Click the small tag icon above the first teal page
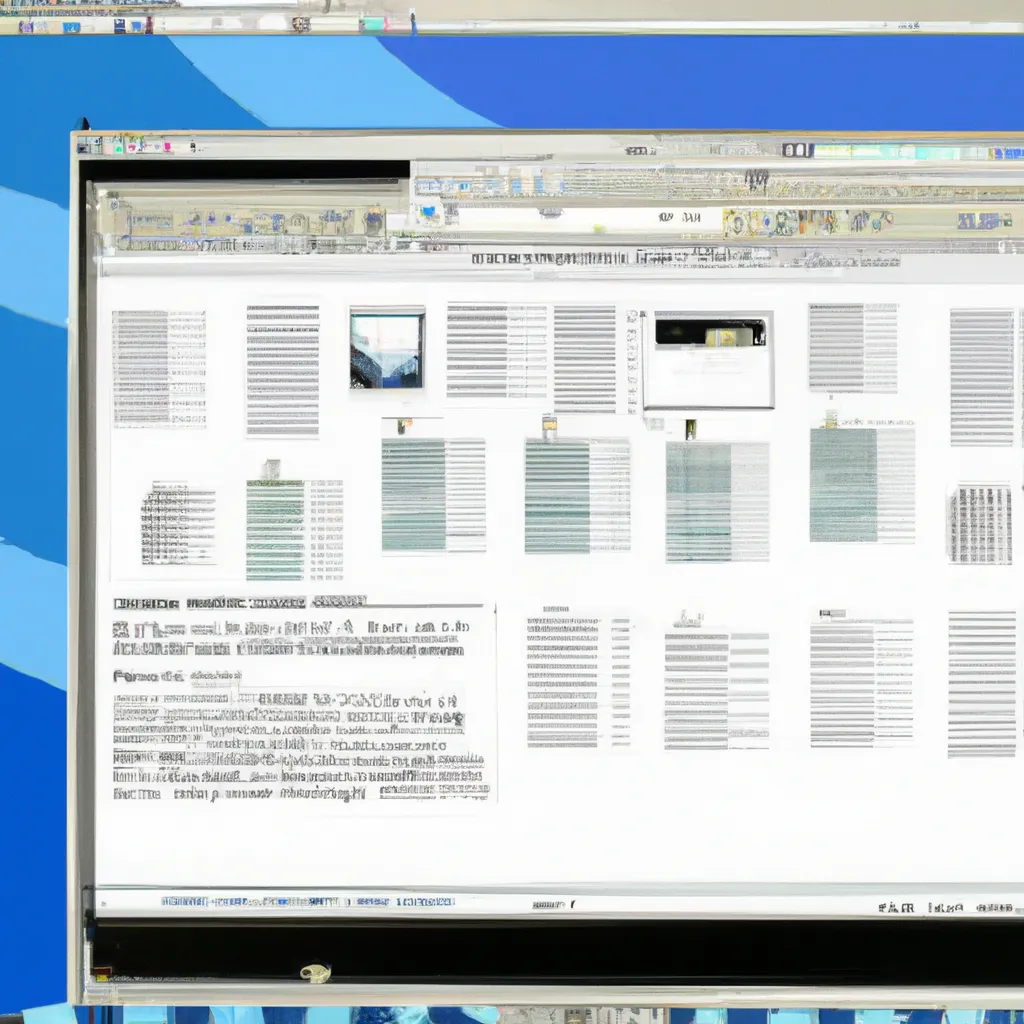The width and height of the screenshot is (1024, 1024). click(402, 426)
